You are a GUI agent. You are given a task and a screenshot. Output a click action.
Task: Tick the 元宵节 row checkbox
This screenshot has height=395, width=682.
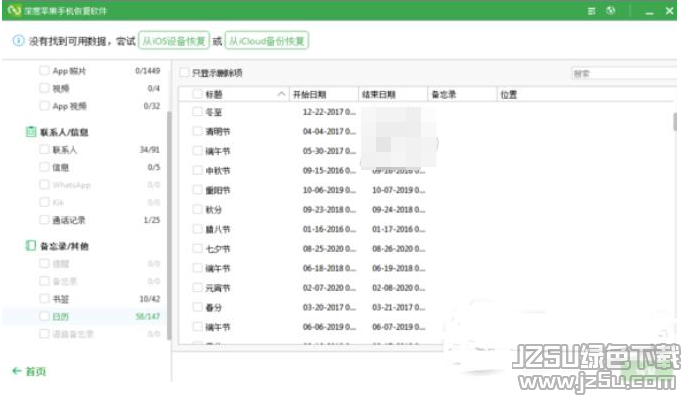[x=197, y=288]
